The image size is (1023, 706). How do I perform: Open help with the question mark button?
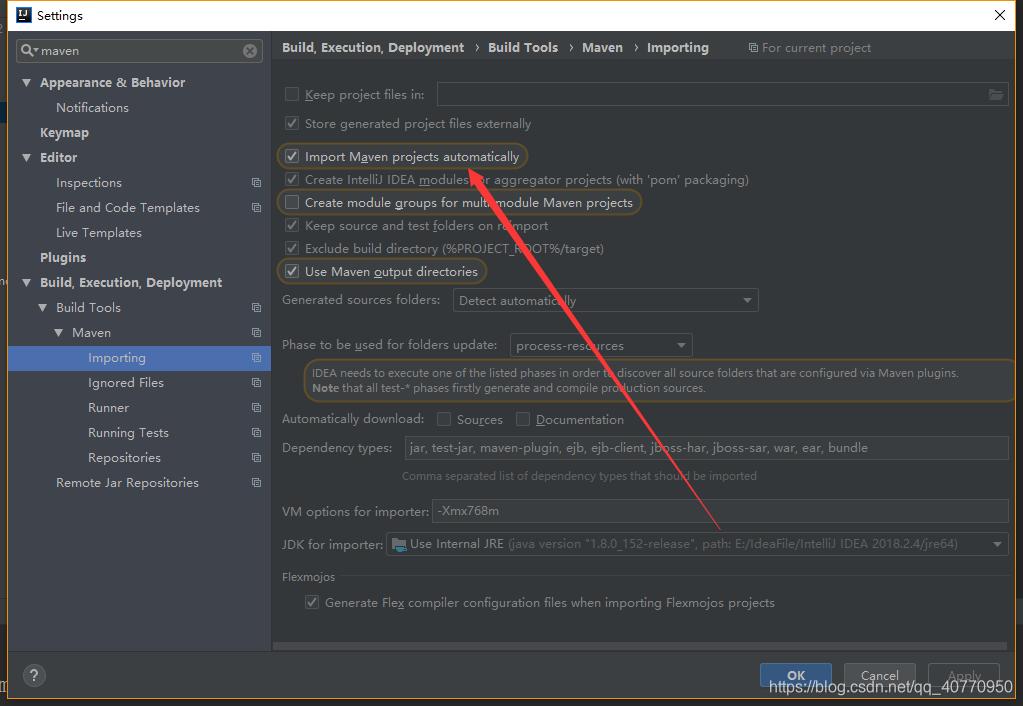[x=34, y=675]
